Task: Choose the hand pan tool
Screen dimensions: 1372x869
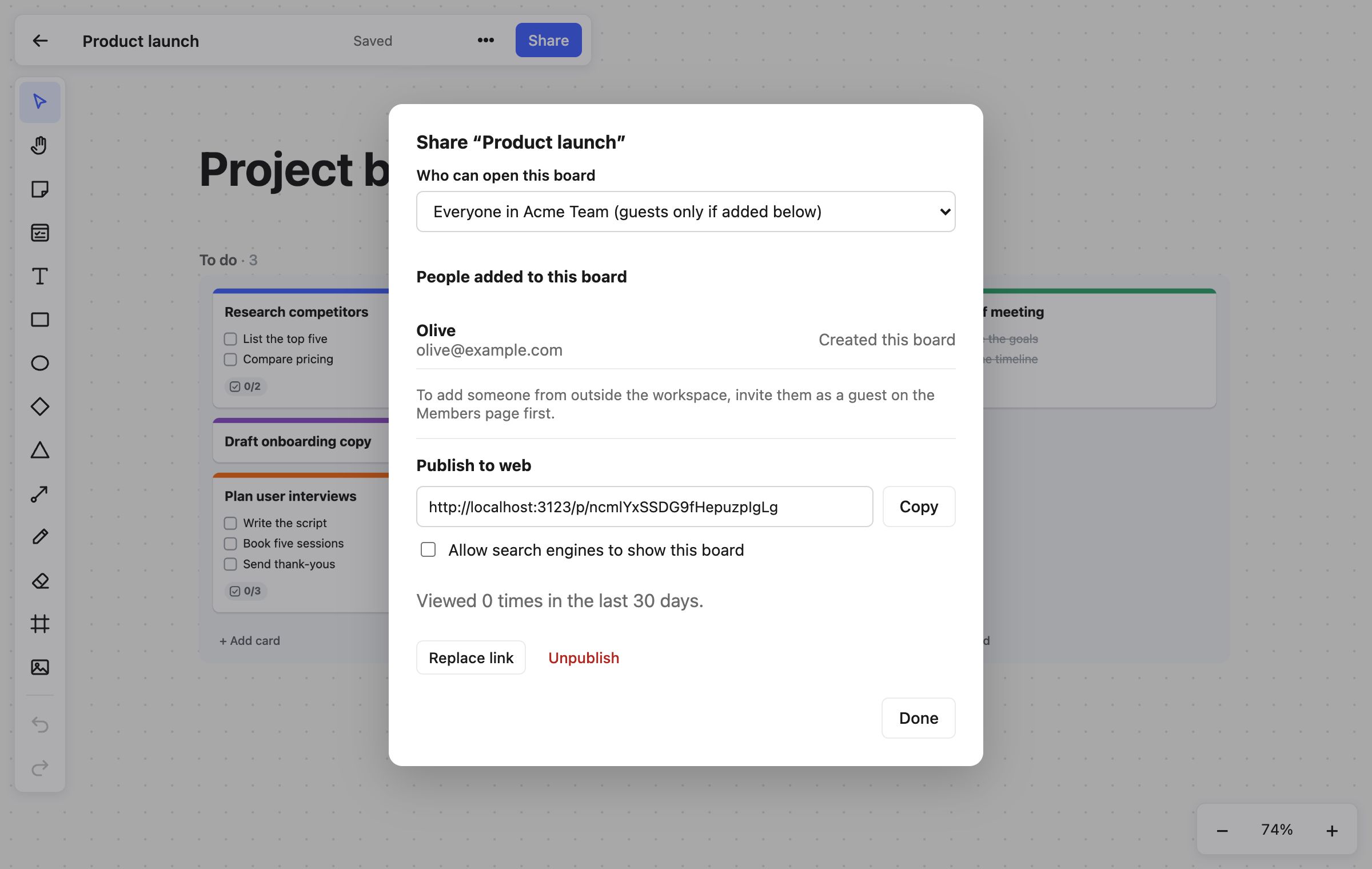Action: (39, 145)
